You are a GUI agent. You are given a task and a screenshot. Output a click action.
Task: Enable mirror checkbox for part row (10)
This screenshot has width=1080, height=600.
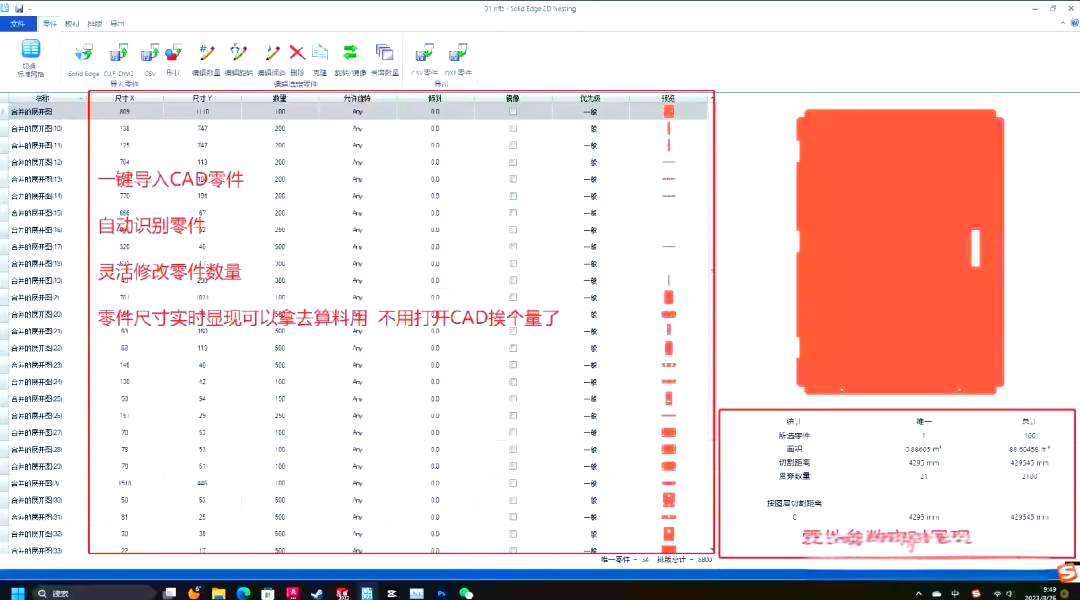point(513,129)
